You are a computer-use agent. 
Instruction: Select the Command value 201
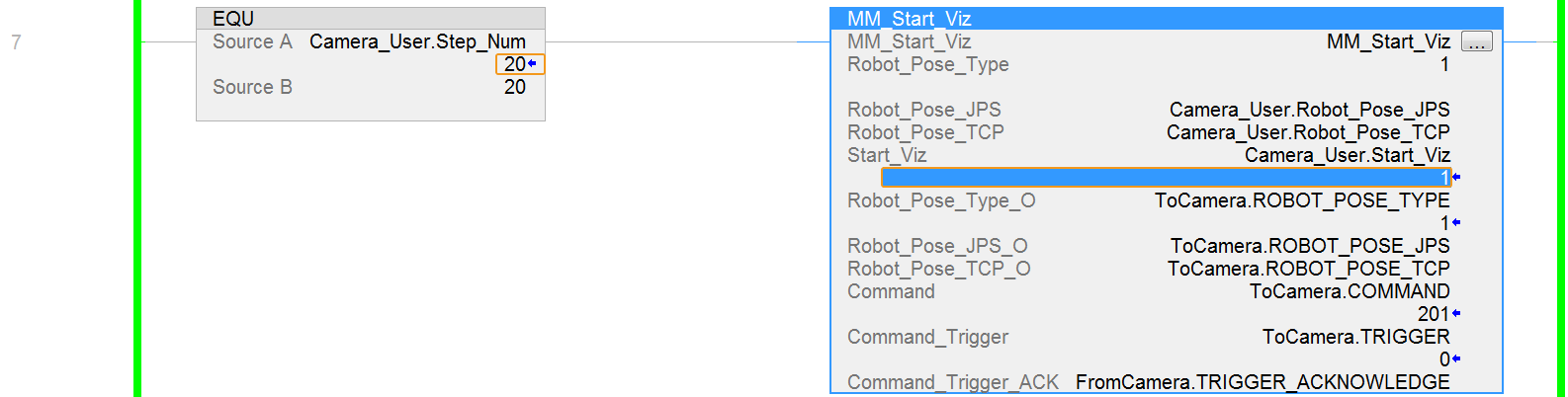pyautogui.click(x=1433, y=314)
